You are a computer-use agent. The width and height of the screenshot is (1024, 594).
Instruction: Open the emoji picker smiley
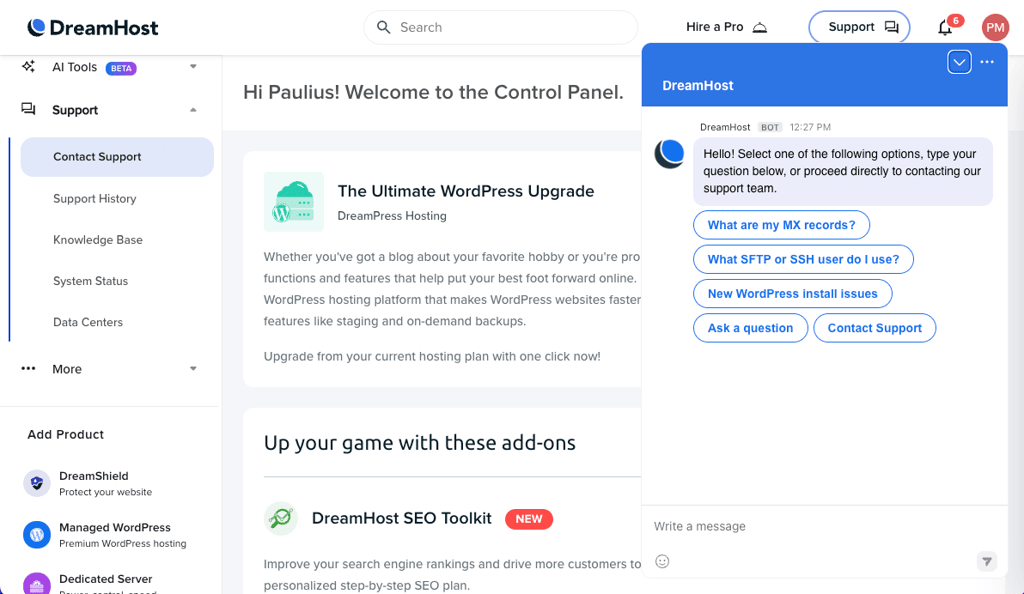(662, 561)
